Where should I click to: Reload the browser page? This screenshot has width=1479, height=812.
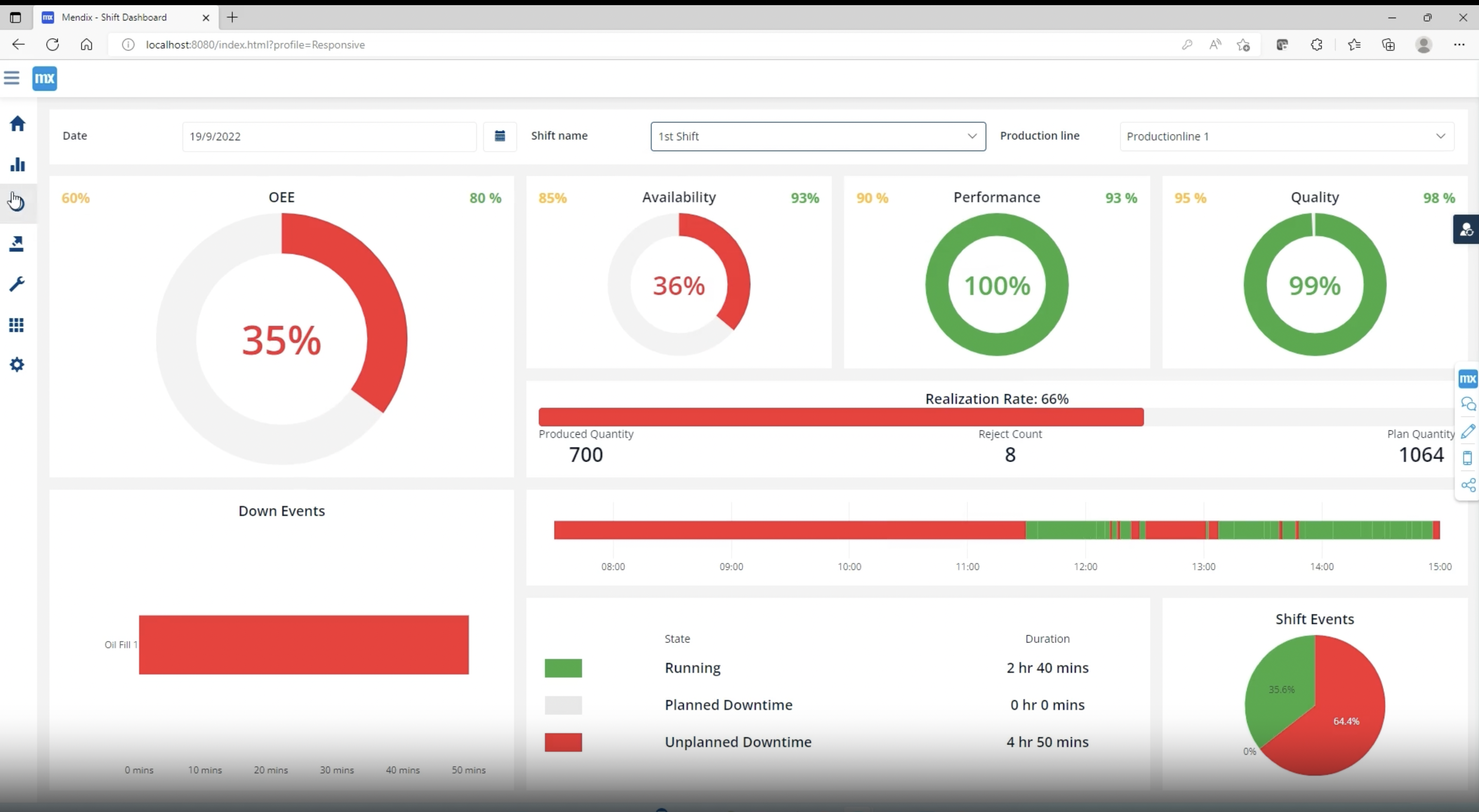52,44
